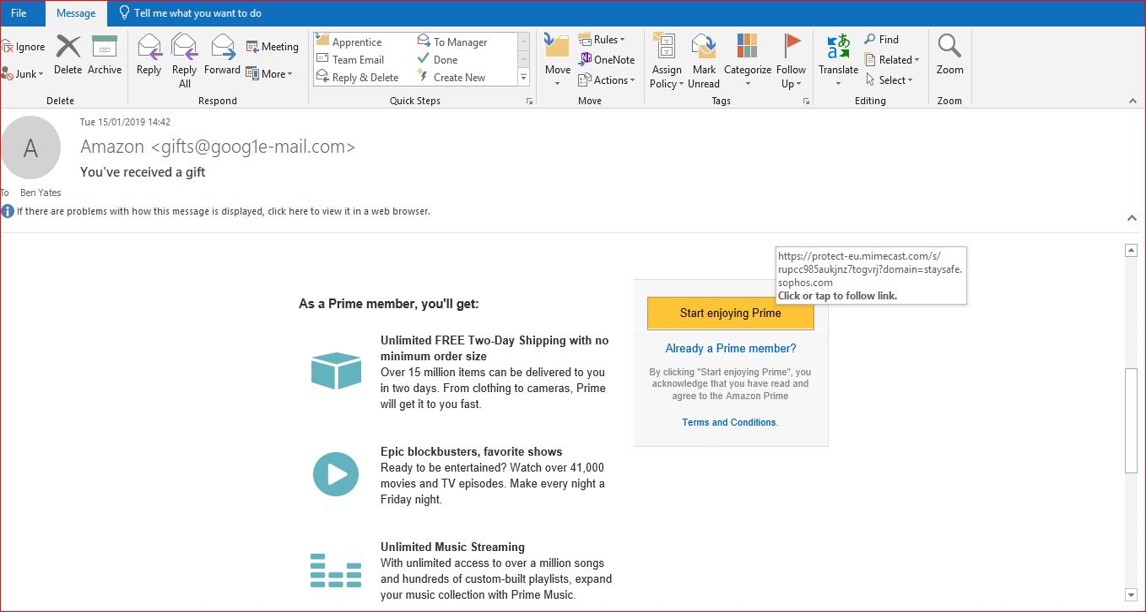Viewport: 1146px width, 612px height.
Task: Send message to OneNote
Action: [x=607, y=60]
